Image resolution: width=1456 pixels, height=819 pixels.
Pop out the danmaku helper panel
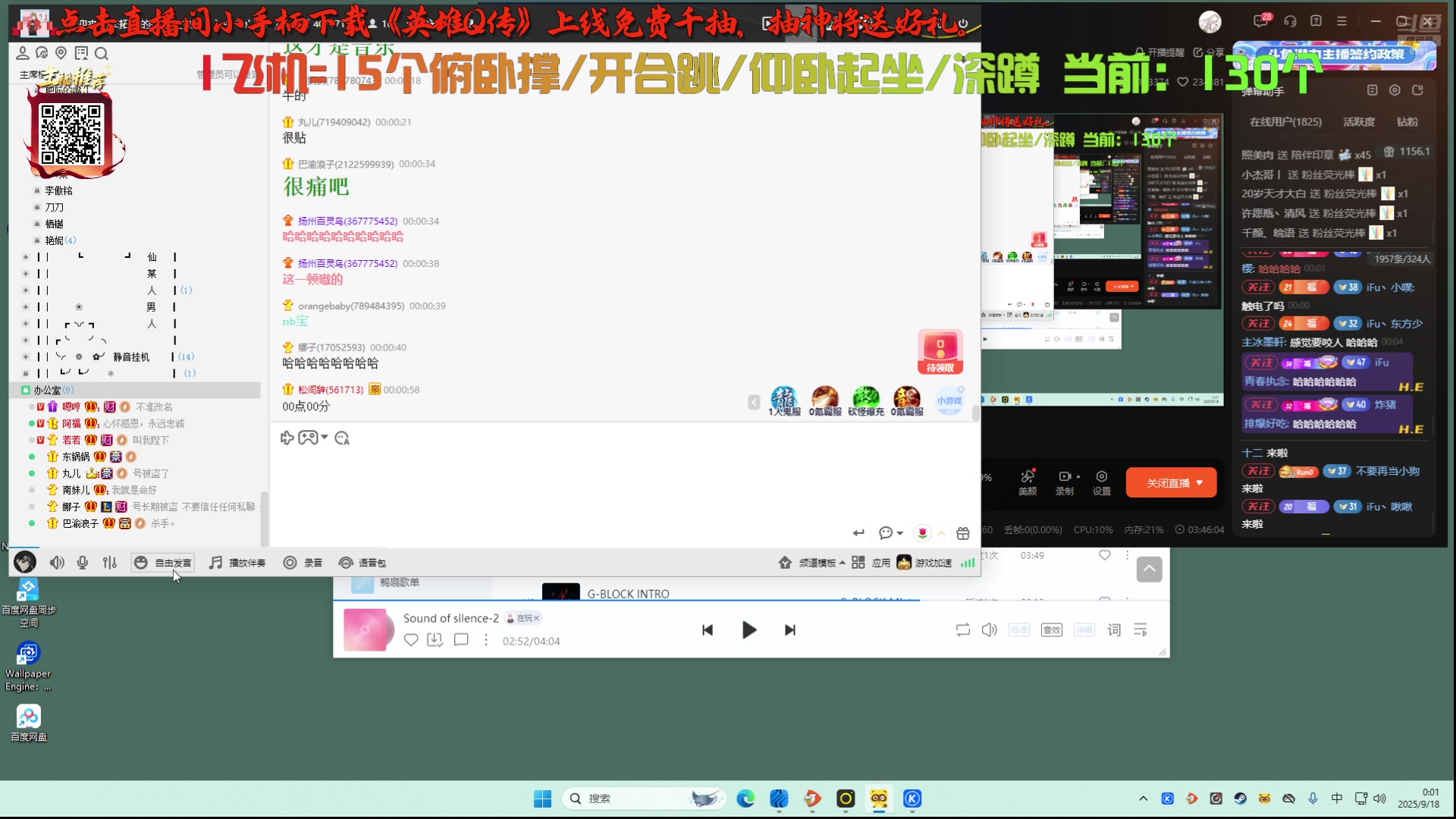tap(1417, 90)
